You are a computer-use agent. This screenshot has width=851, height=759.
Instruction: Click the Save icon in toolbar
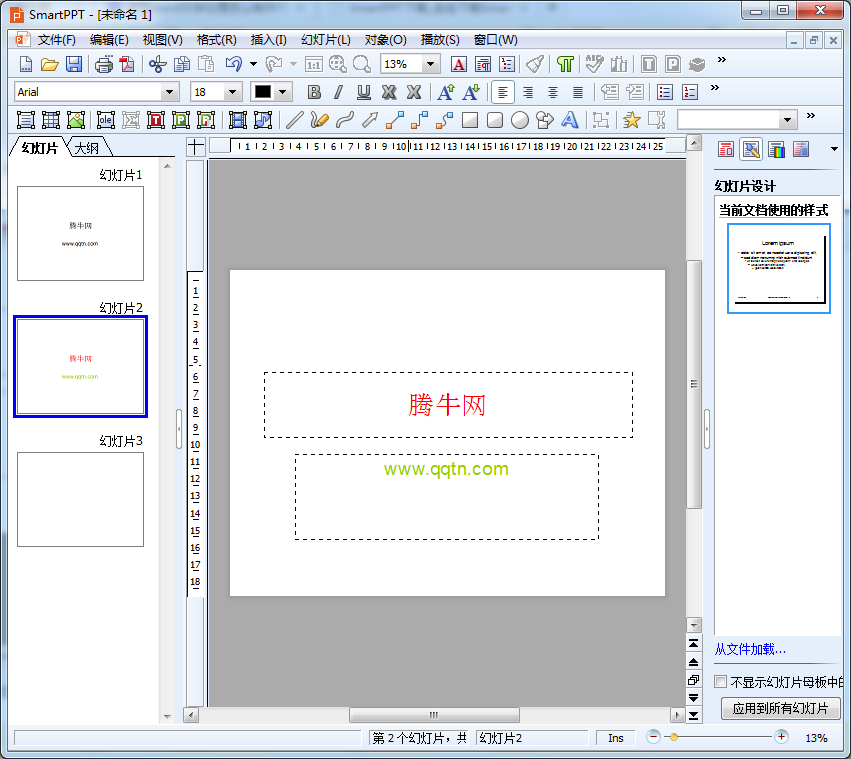tap(74, 64)
